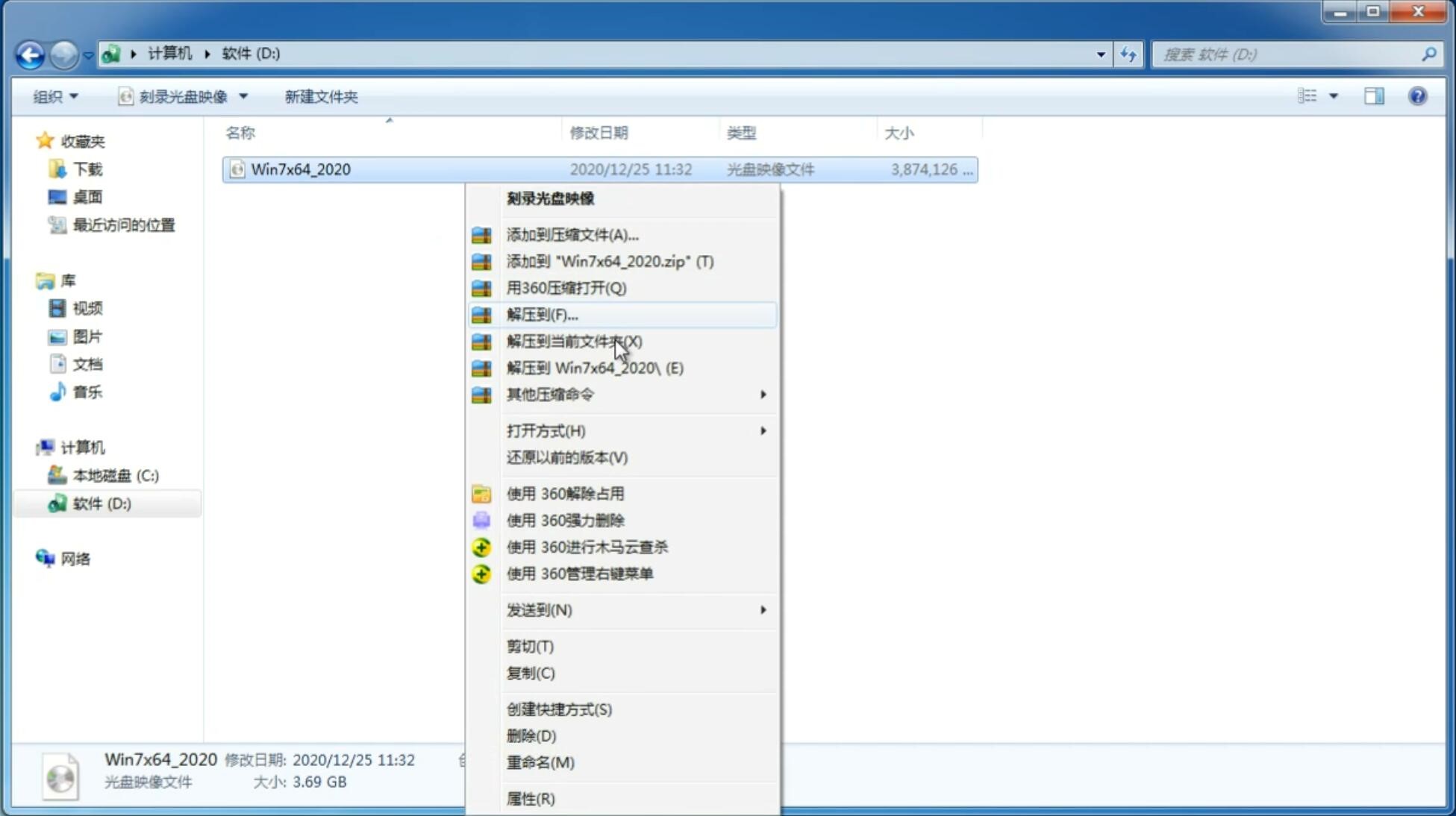This screenshot has height=816, width=1456.
Task: Click navigation back arrow button
Action: 29,52
